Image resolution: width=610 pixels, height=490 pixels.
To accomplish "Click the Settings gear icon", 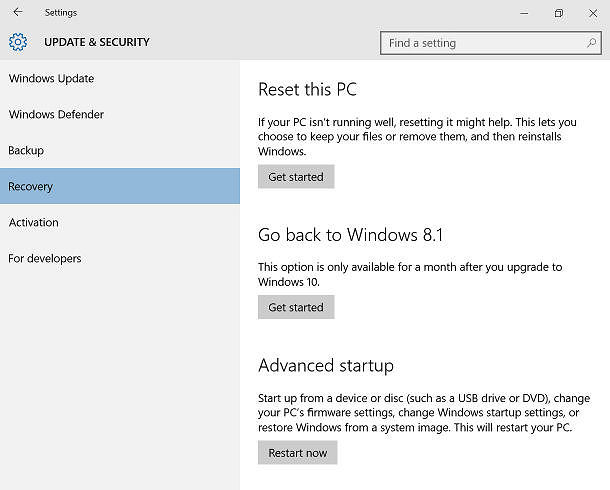I will [x=18, y=42].
